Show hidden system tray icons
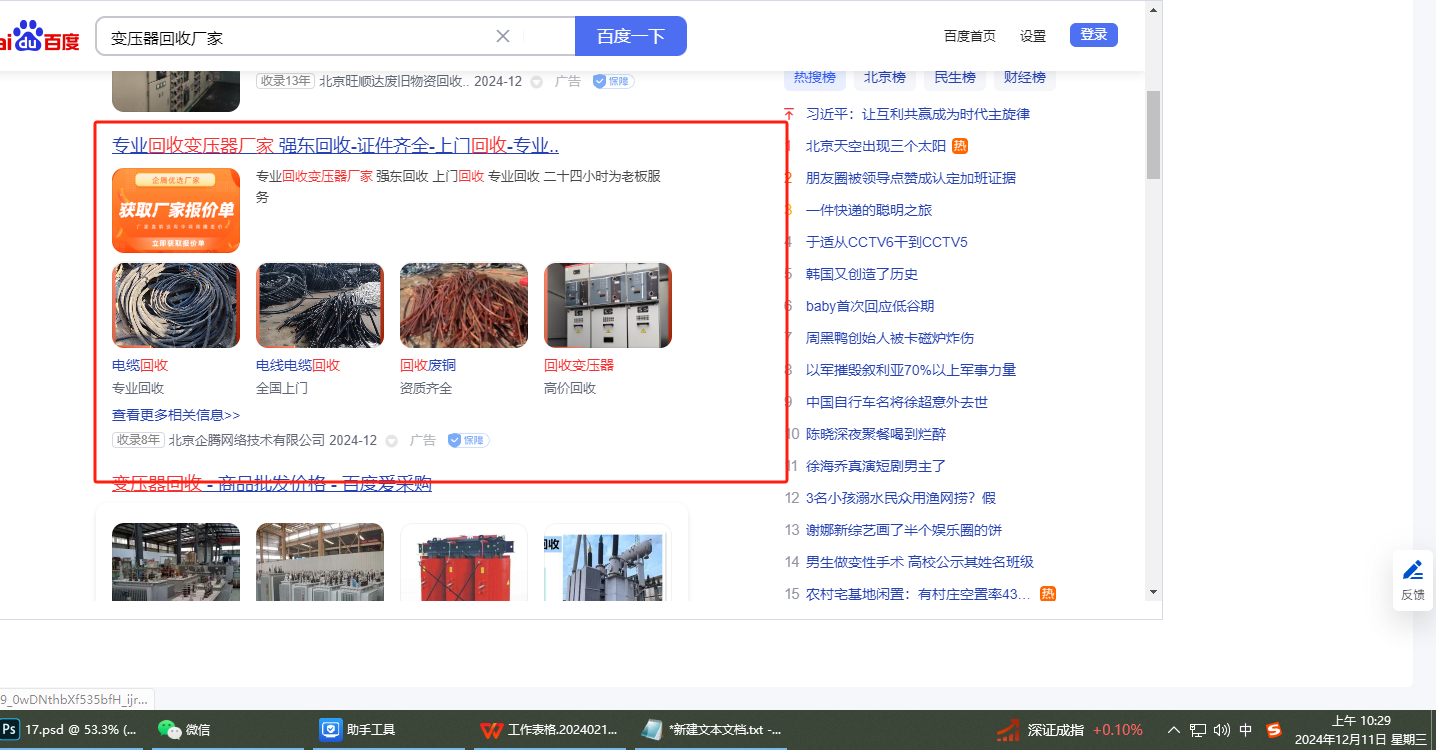 click(1174, 730)
